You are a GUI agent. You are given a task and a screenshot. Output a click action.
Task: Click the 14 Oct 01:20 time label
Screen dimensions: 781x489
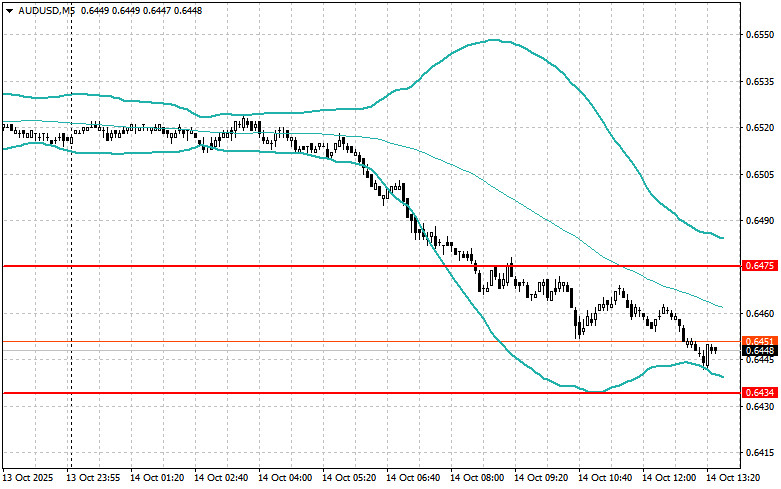(157, 478)
